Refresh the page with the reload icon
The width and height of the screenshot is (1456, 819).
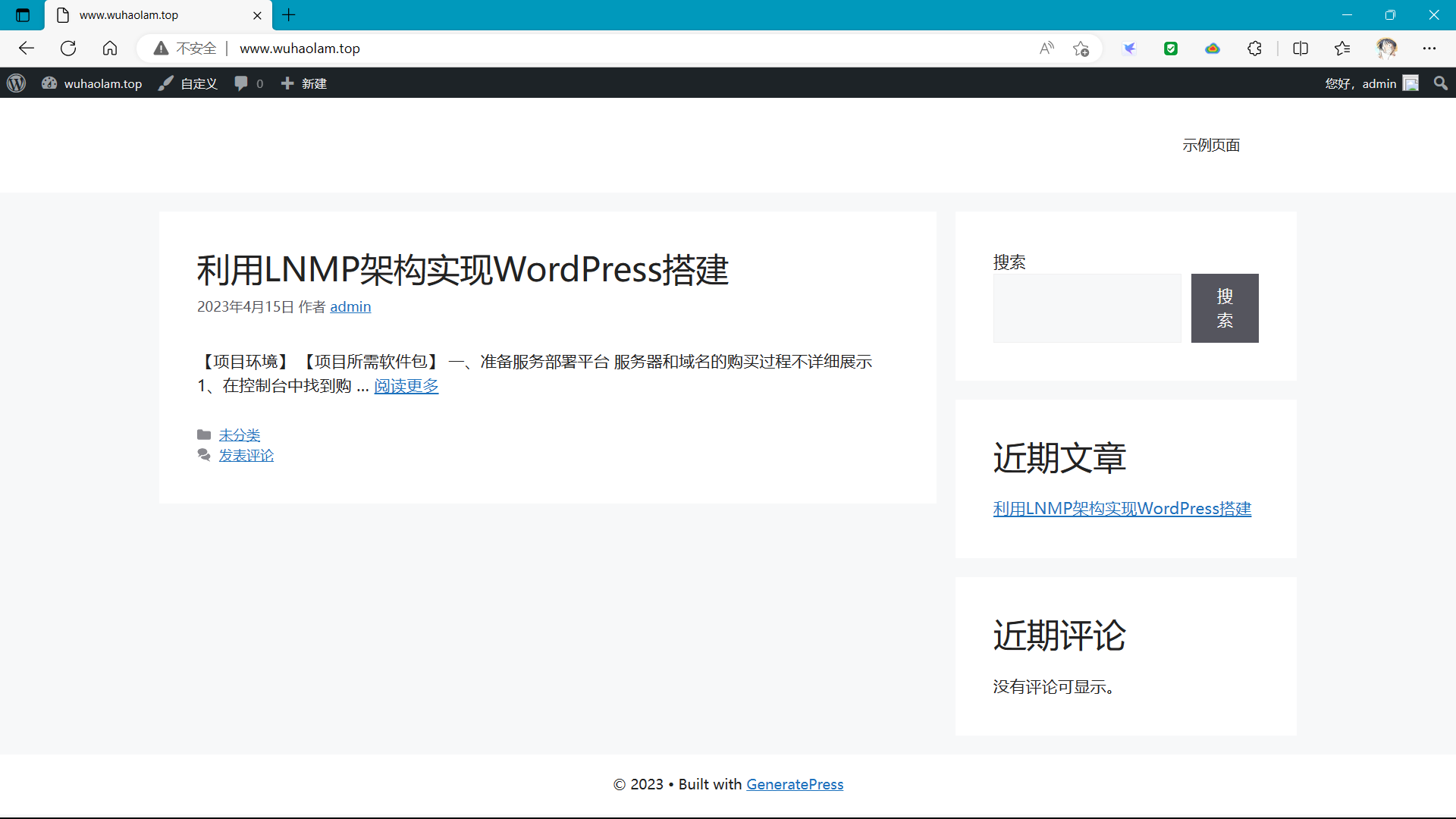[x=68, y=49]
